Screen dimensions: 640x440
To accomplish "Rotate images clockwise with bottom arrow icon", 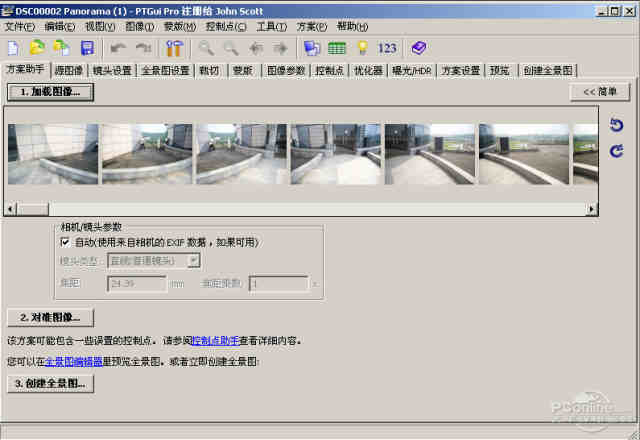I will [x=617, y=151].
